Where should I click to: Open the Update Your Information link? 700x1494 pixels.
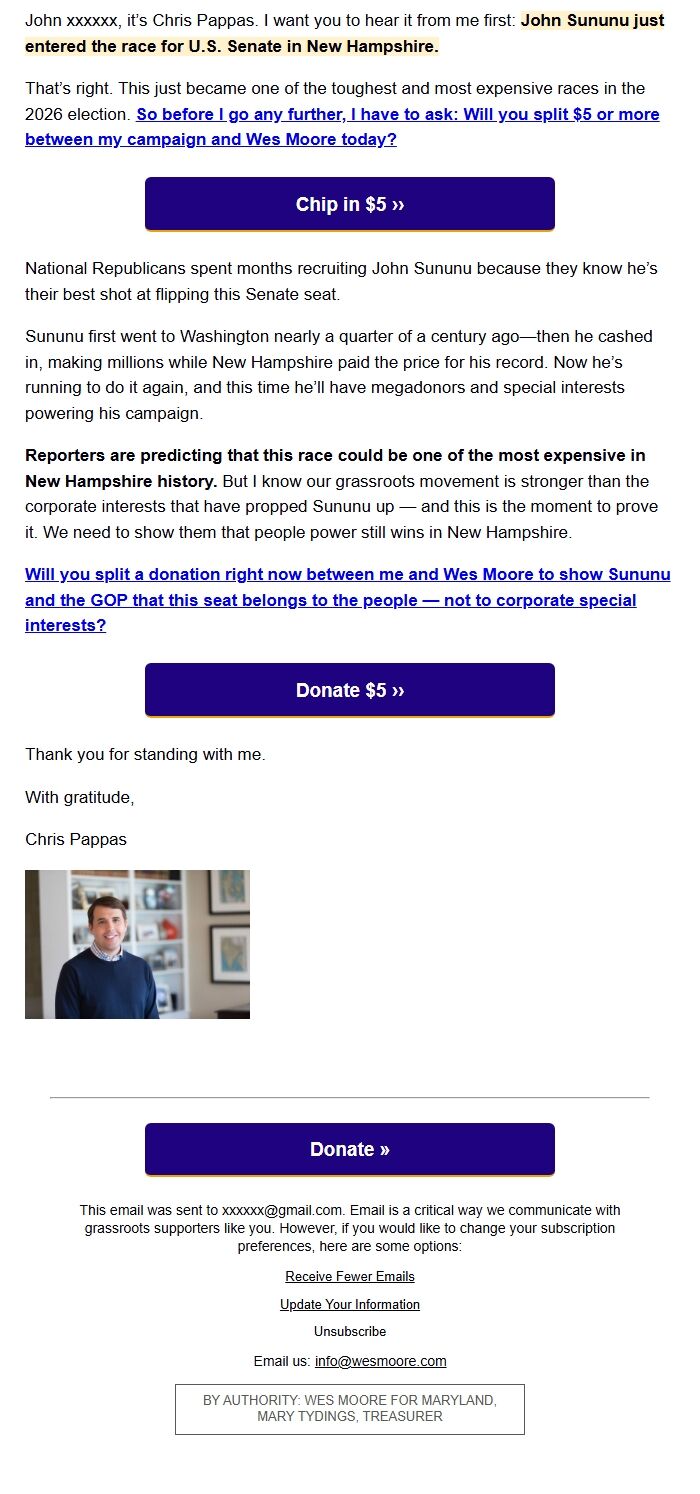click(350, 1304)
